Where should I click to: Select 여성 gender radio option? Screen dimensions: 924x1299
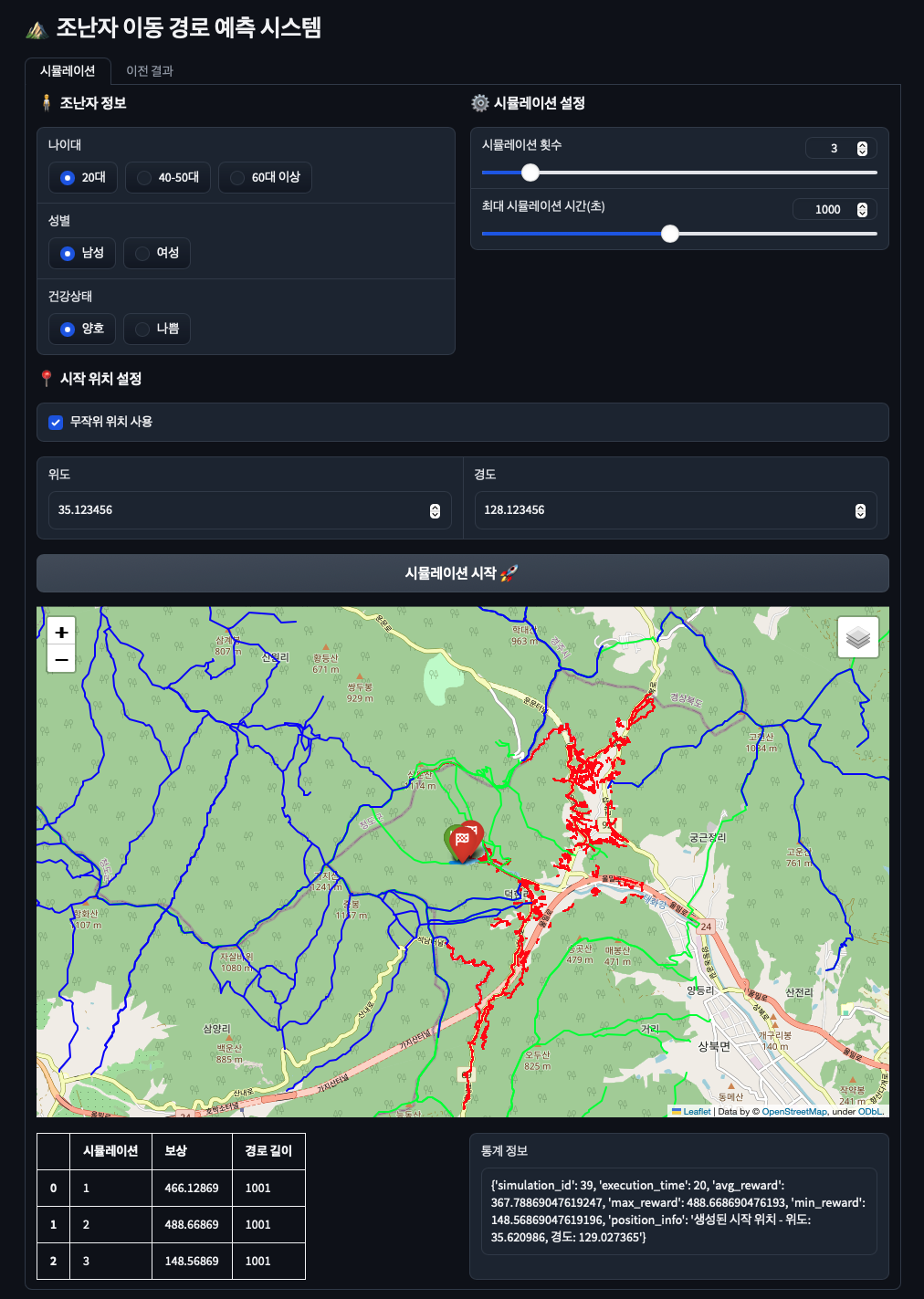click(x=157, y=253)
